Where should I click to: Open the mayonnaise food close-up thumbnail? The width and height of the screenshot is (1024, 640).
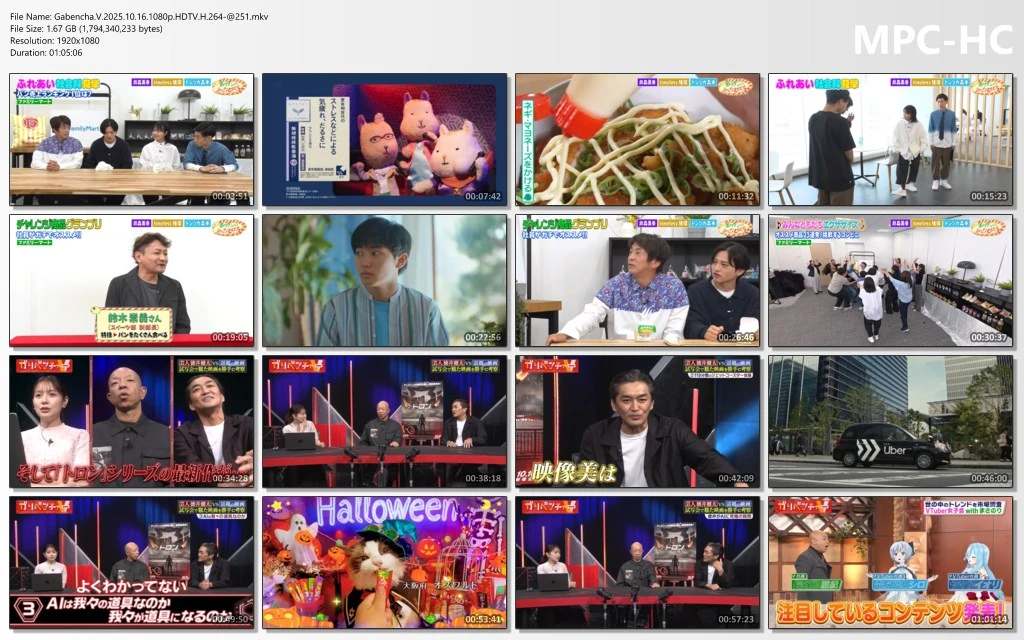point(637,139)
